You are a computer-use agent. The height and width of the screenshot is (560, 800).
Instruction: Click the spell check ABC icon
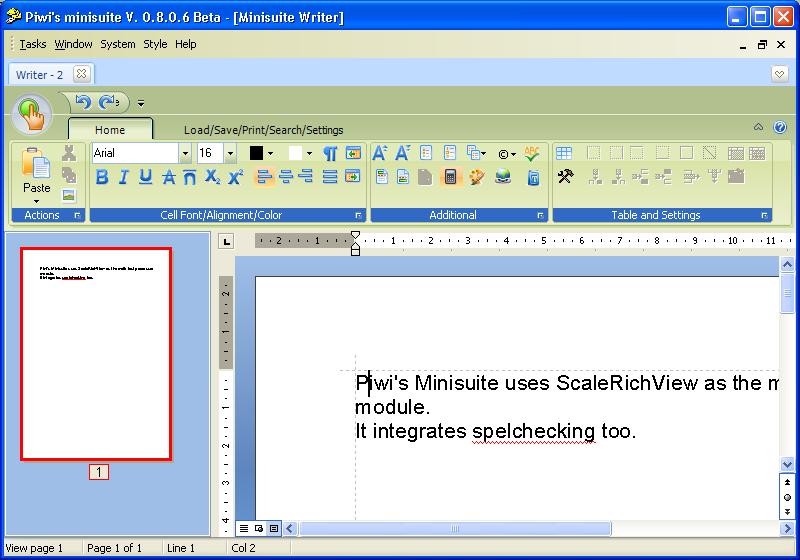(532, 153)
